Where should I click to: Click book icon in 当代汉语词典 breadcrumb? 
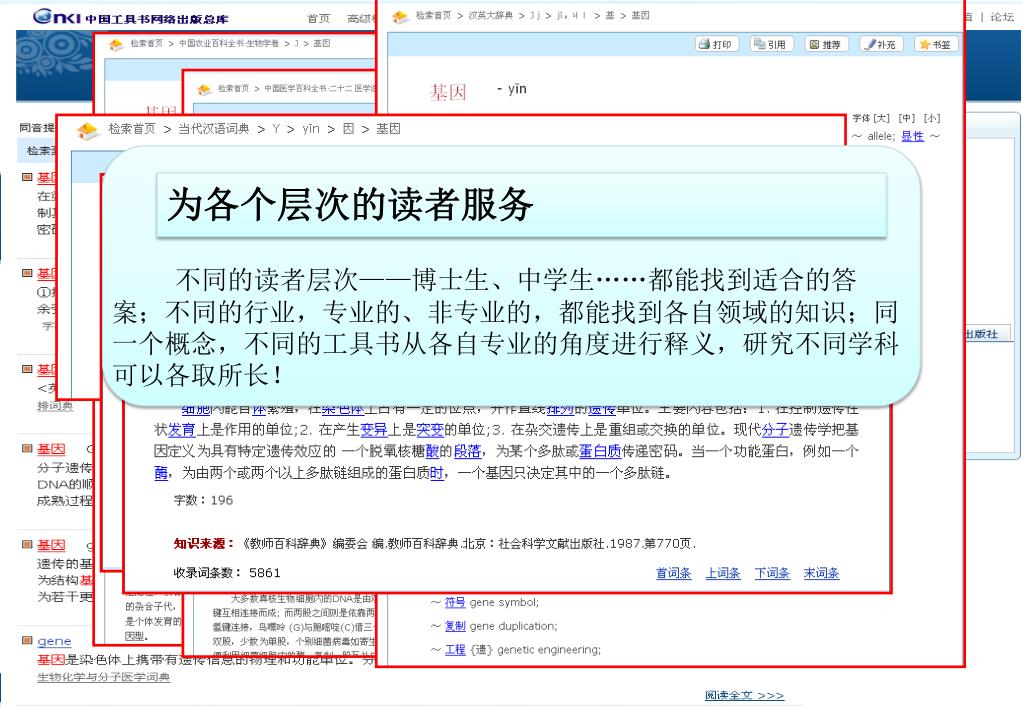(x=87, y=130)
